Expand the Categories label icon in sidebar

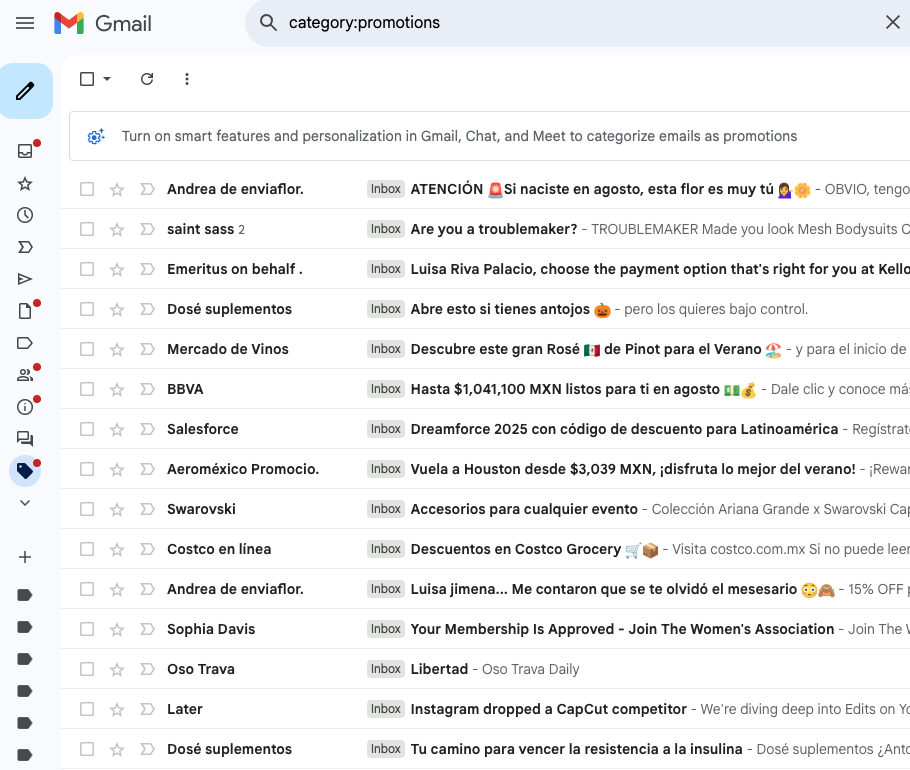(x=25, y=343)
